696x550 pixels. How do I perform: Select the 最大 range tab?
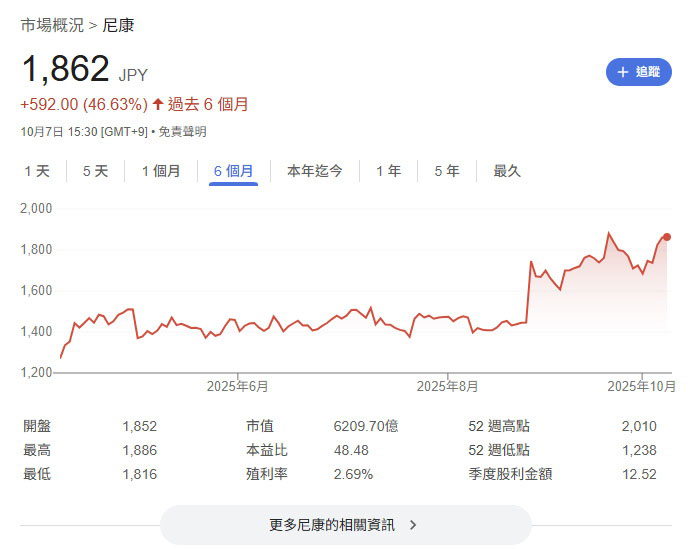point(507,171)
